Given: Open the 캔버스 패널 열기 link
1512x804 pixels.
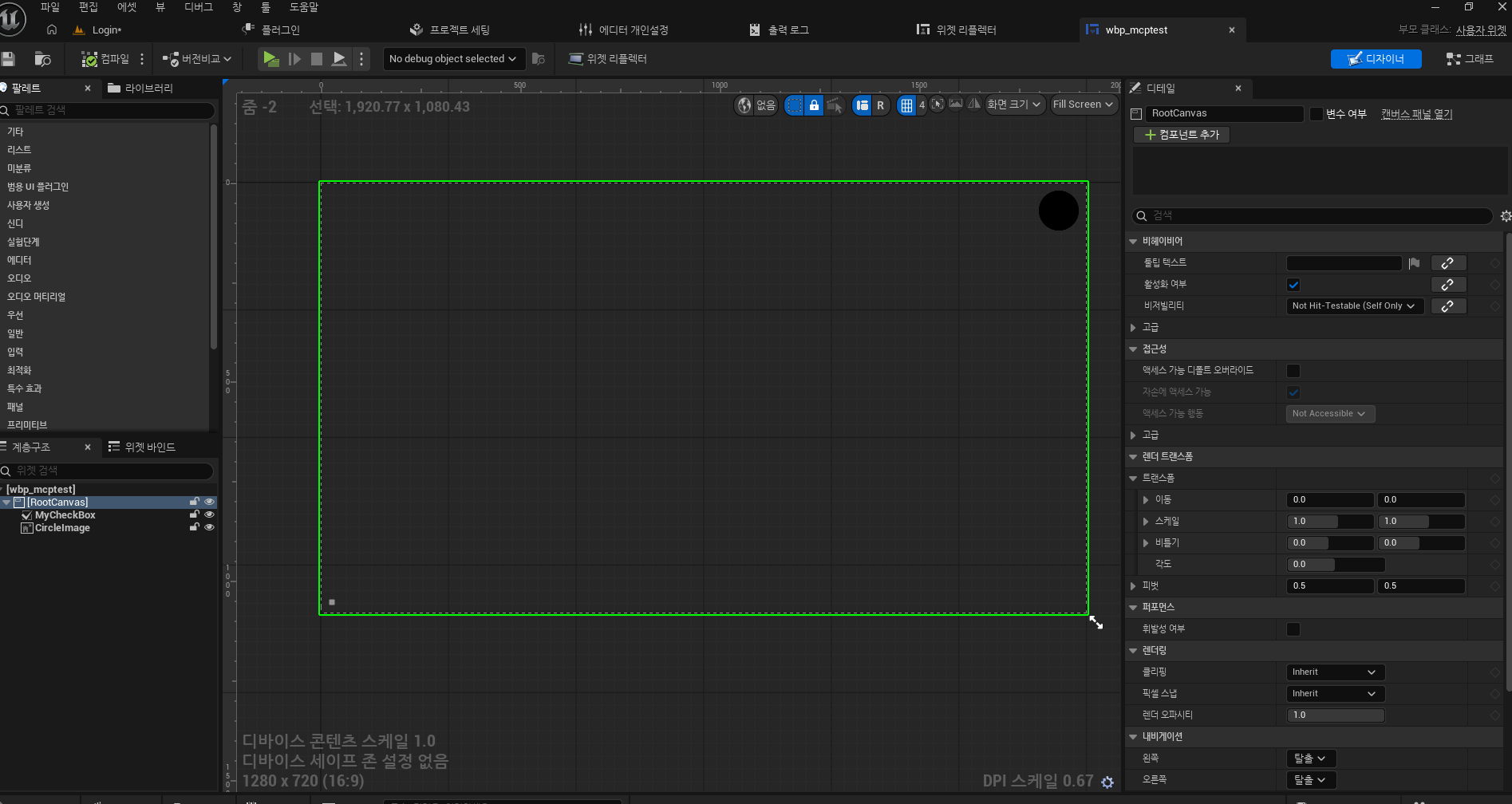Looking at the screenshot, I should 1417,114.
